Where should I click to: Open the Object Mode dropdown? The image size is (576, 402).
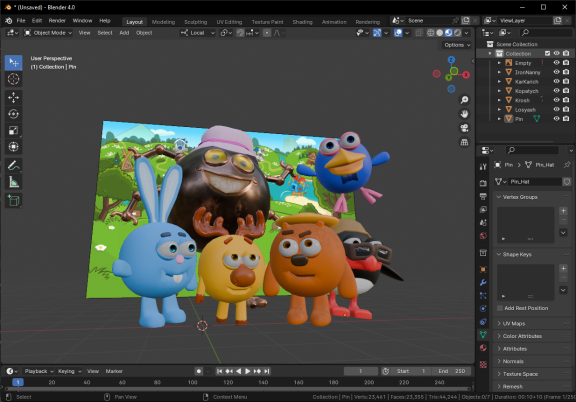pyautogui.click(x=48, y=33)
